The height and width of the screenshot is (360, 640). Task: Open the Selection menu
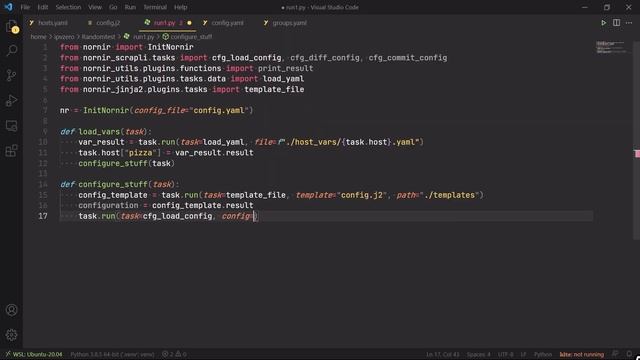pos(68,7)
